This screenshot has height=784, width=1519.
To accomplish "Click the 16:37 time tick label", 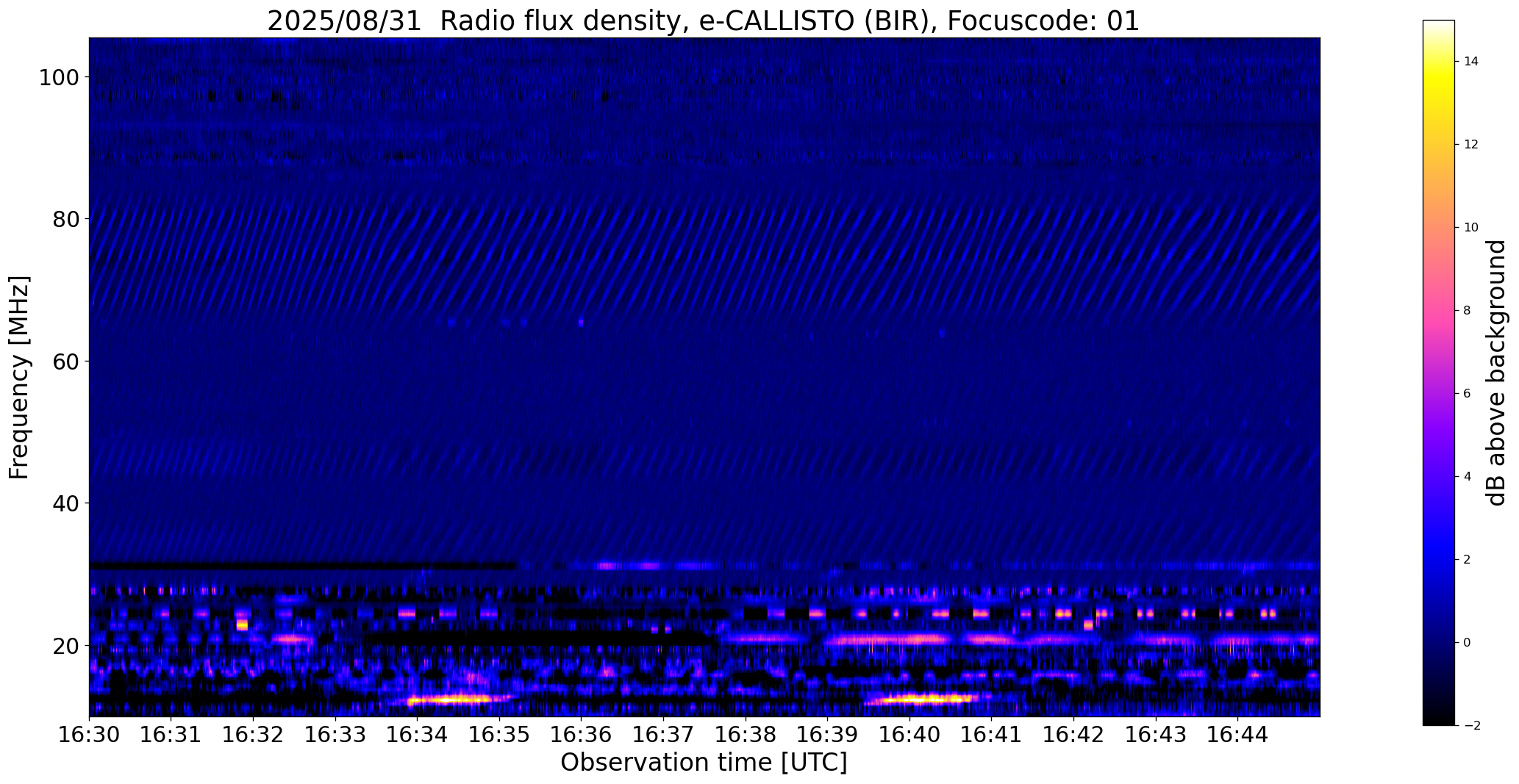I will pos(663,733).
